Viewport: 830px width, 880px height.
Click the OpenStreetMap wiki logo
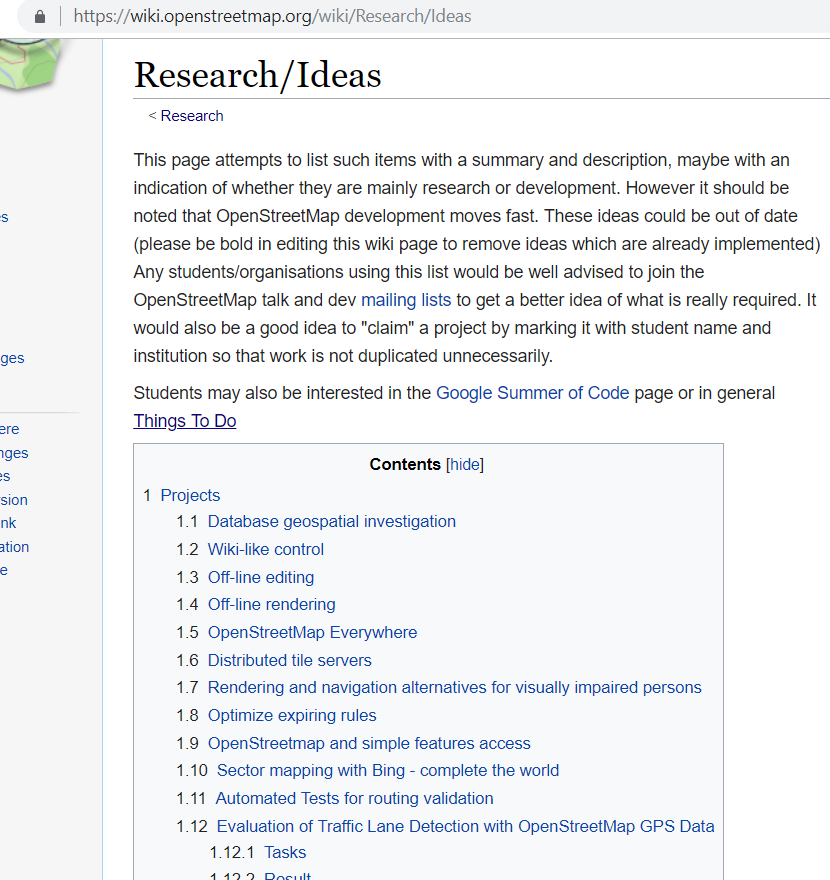pos(29,63)
